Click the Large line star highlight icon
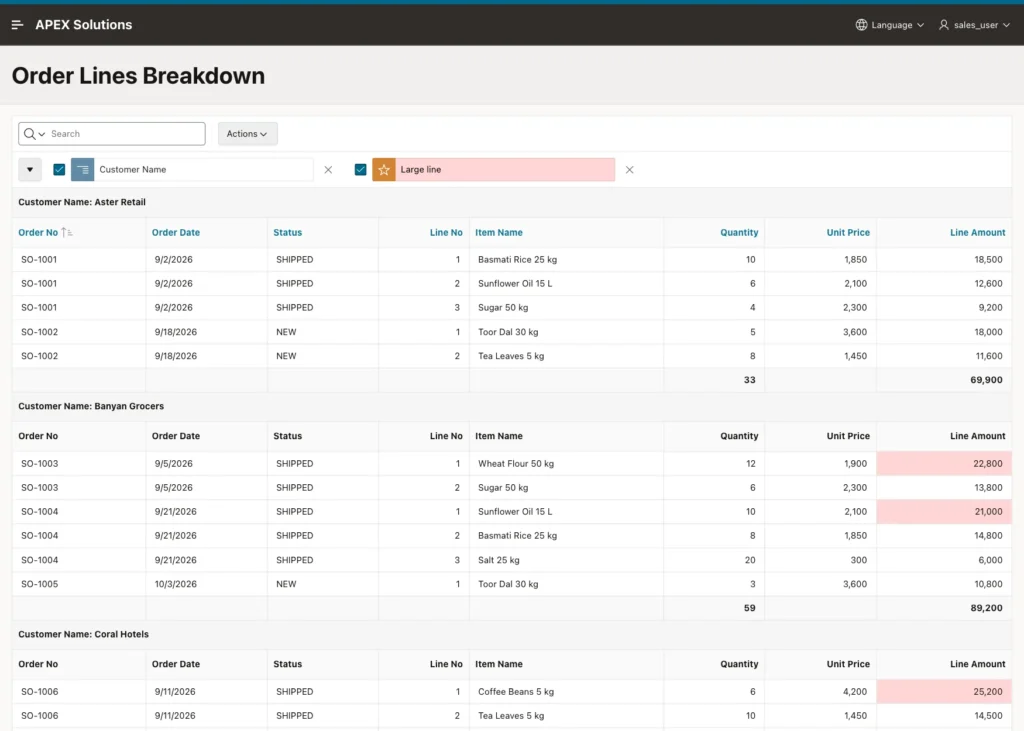Viewport: 1024px width, 731px height. pyautogui.click(x=384, y=170)
